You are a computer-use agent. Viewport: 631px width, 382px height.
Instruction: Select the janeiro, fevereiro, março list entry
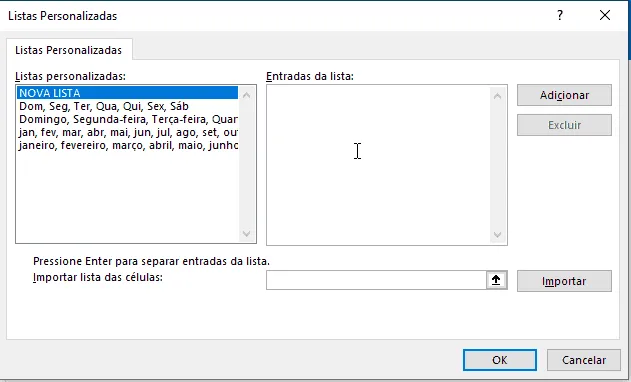pyautogui.click(x=128, y=145)
